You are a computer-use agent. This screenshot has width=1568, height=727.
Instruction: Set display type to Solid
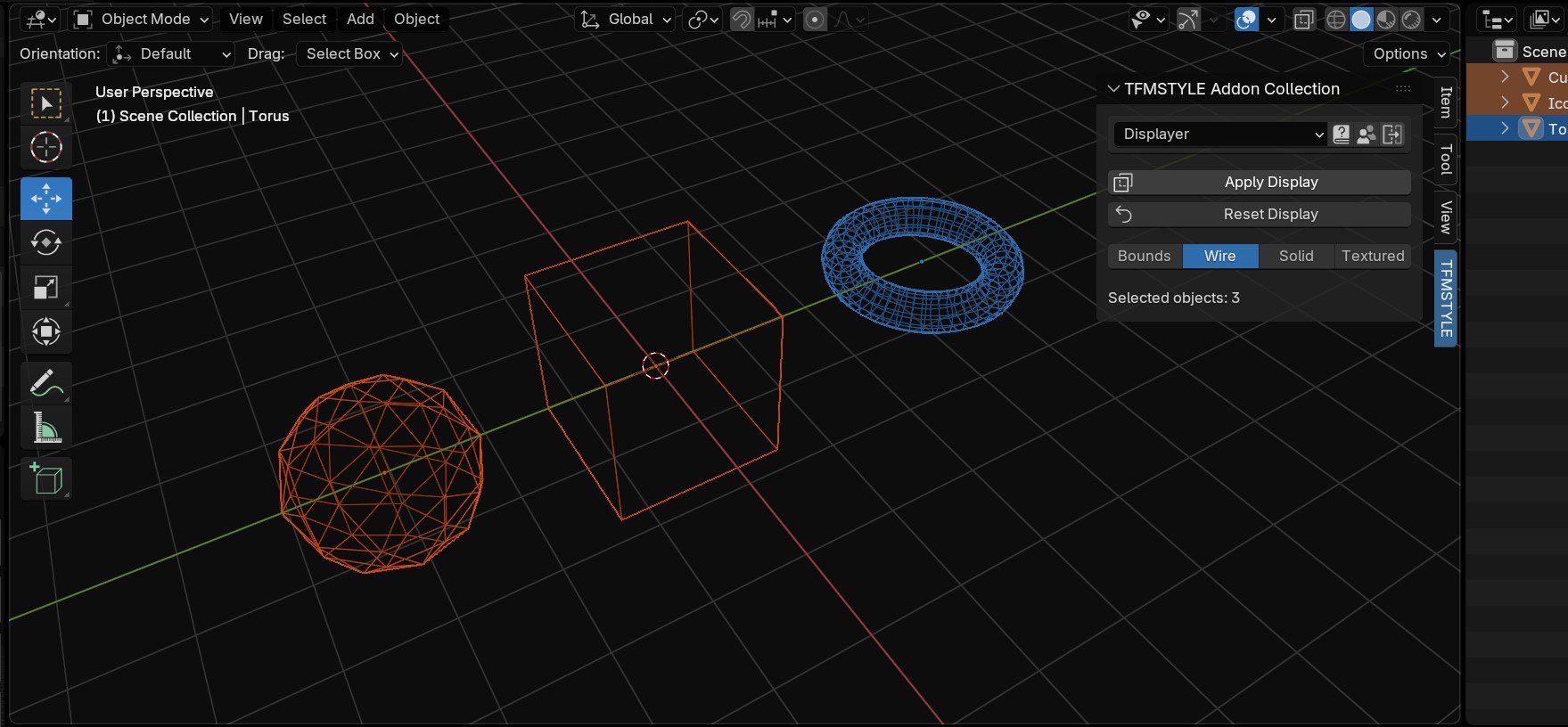click(x=1296, y=256)
